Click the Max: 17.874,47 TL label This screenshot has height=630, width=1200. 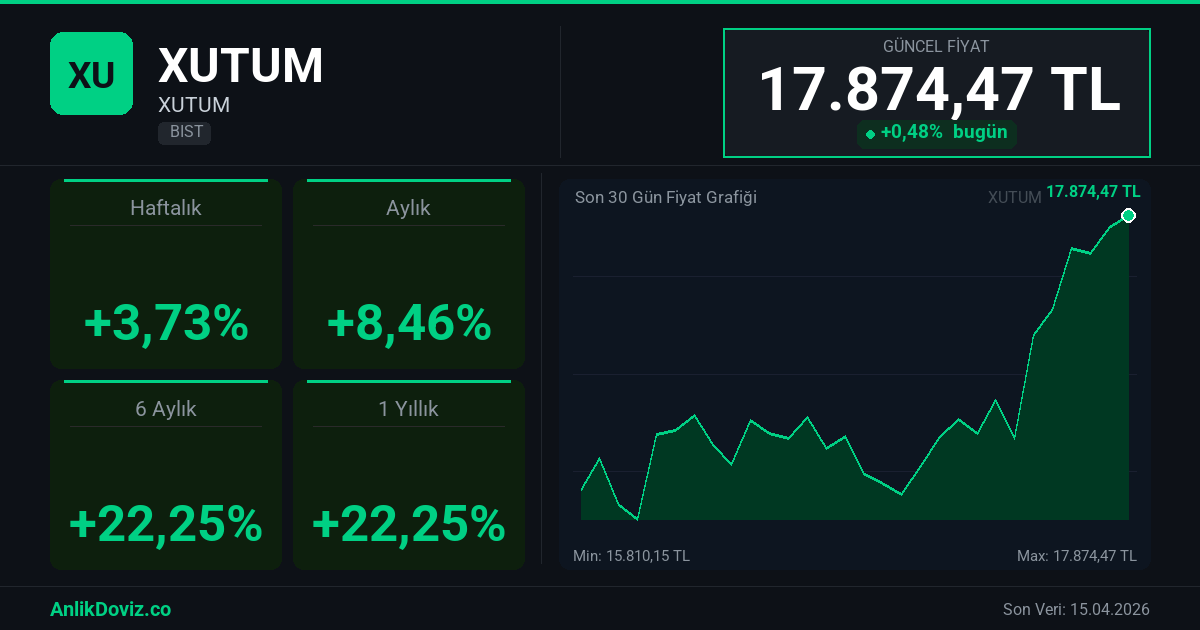click(1076, 555)
